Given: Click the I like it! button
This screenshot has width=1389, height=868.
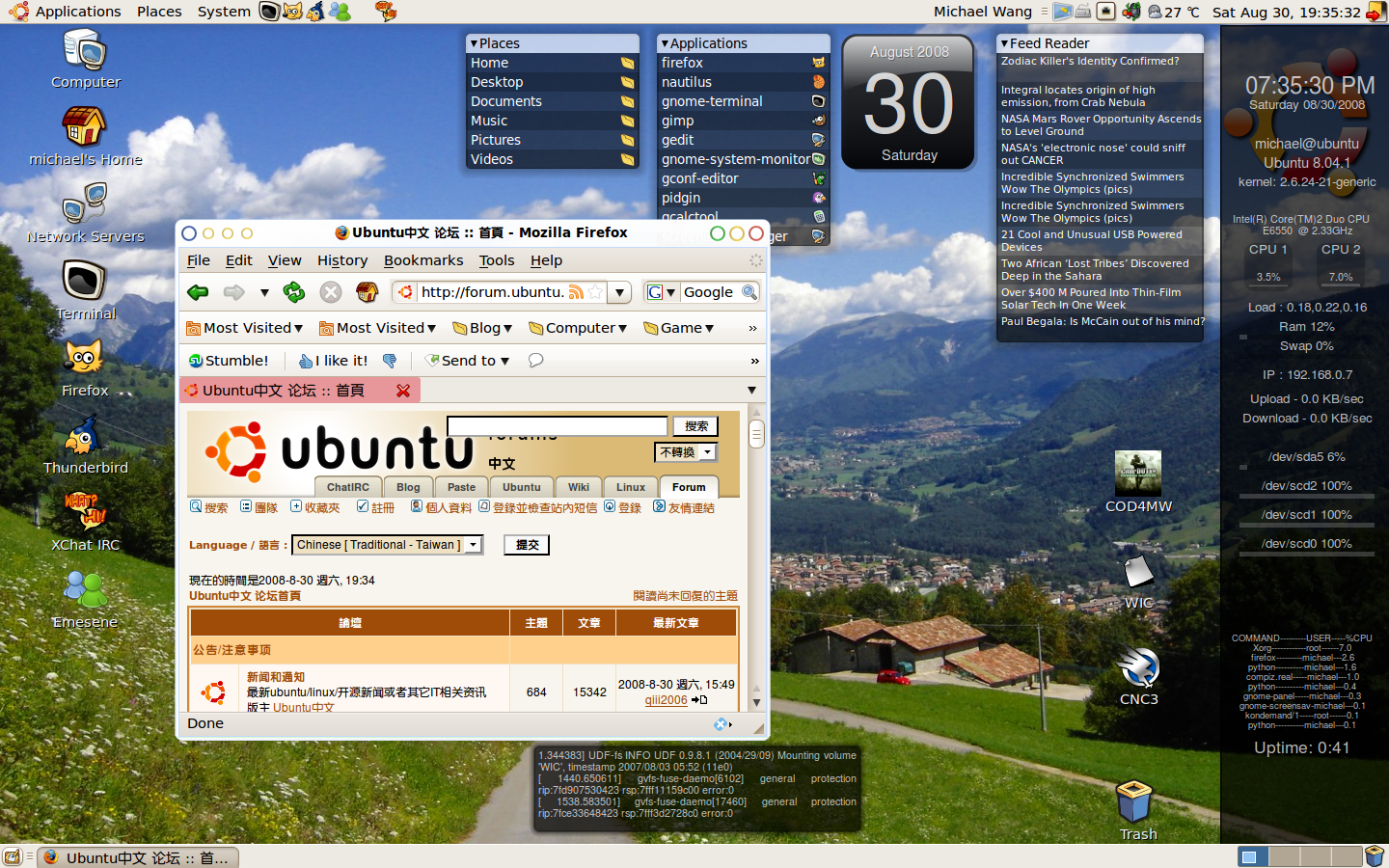Looking at the screenshot, I should 334,361.
